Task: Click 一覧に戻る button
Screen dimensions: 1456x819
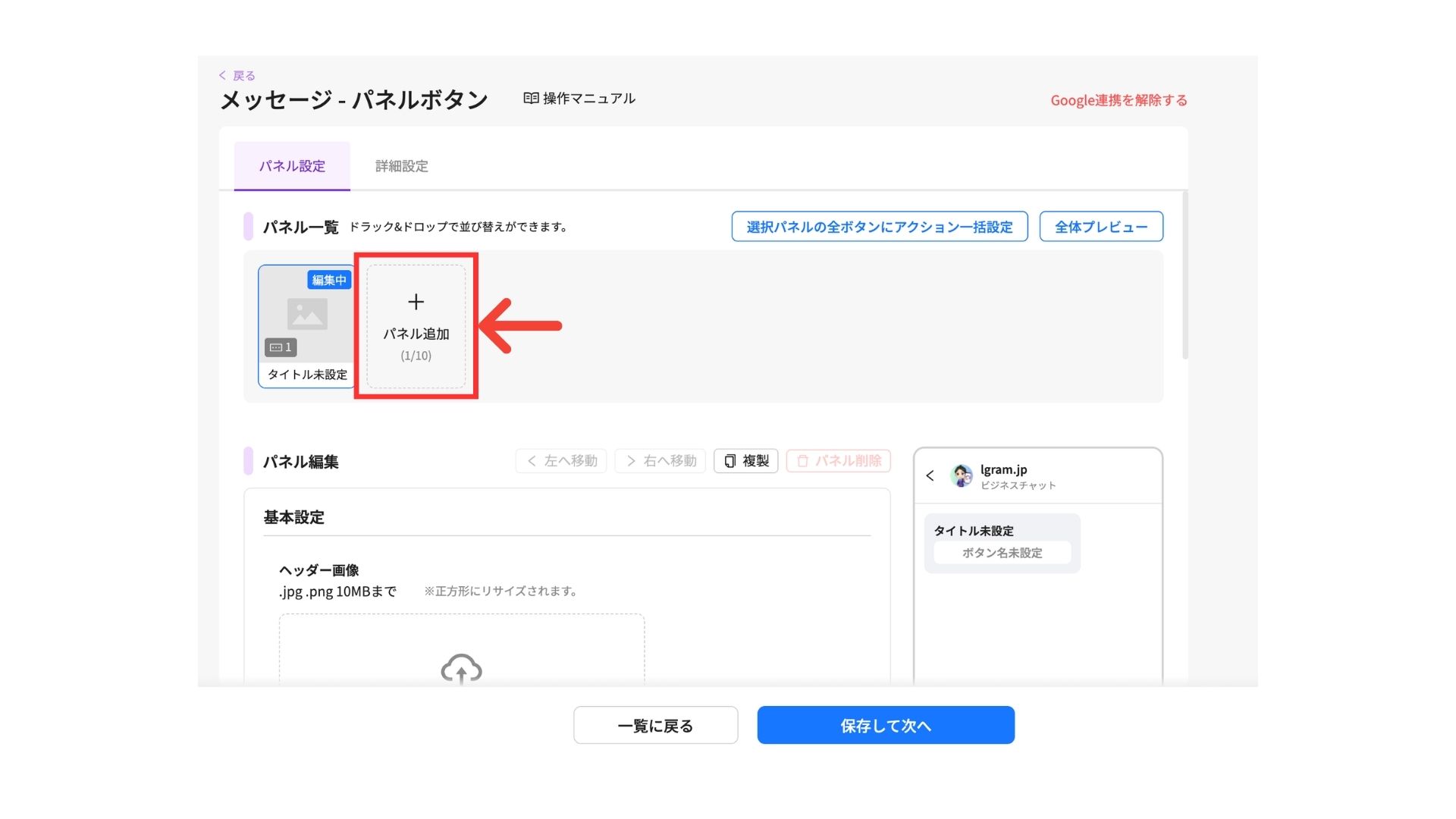Action: click(655, 725)
